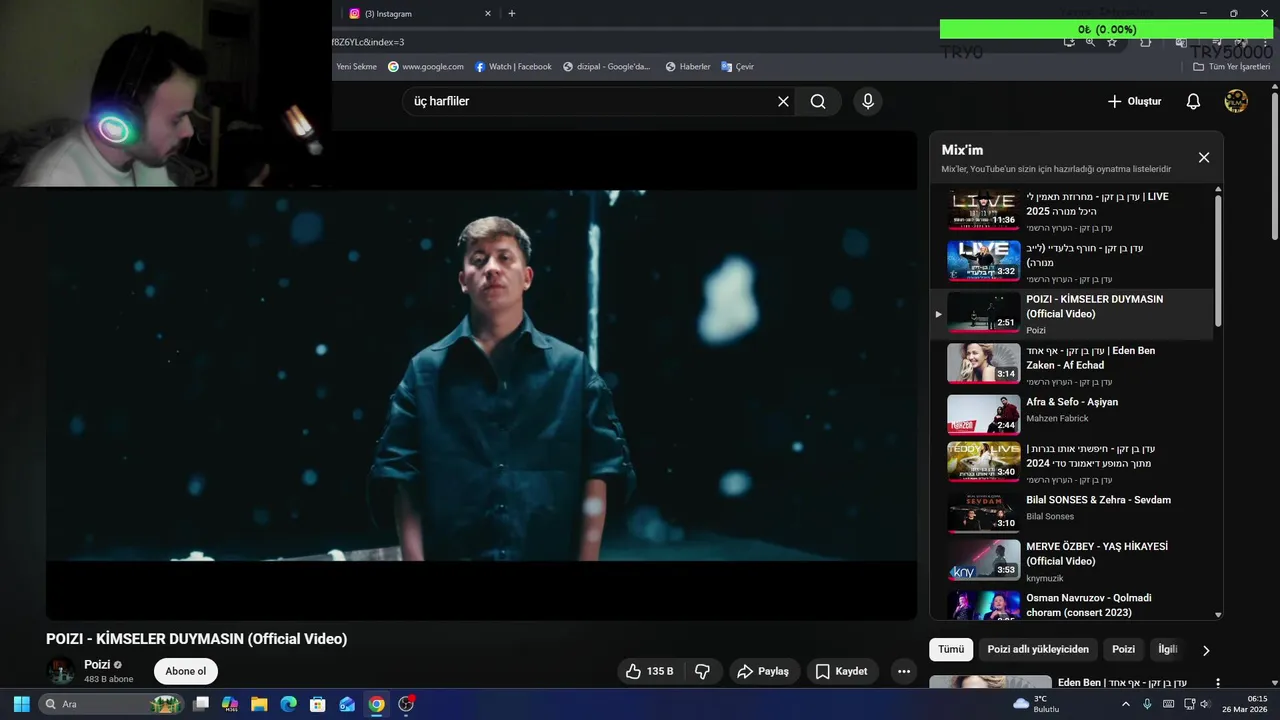Open Microsoft 365 taskbar icon
The width and height of the screenshot is (1280, 720).
230,704
